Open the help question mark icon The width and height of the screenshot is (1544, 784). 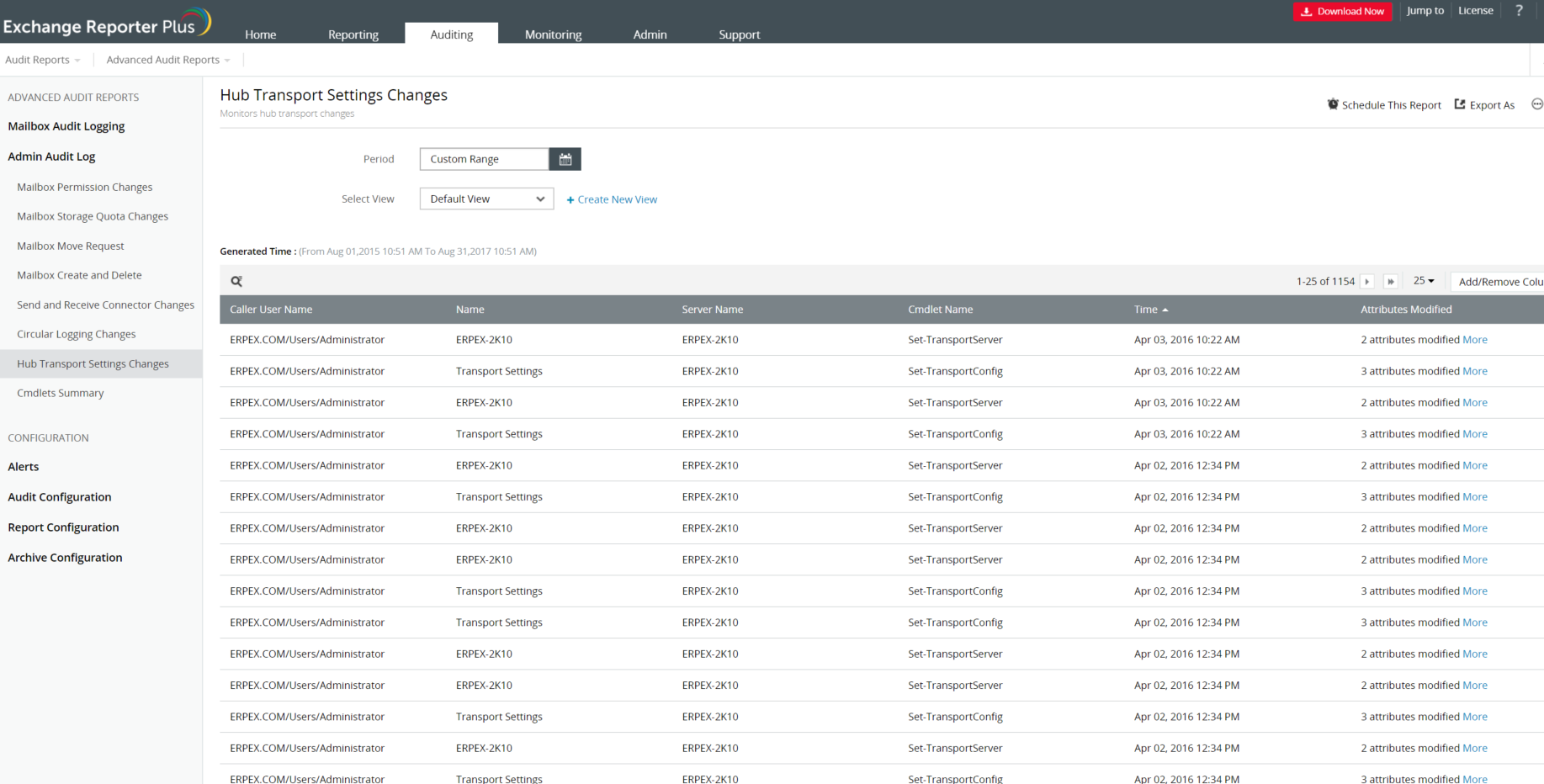click(1519, 11)
